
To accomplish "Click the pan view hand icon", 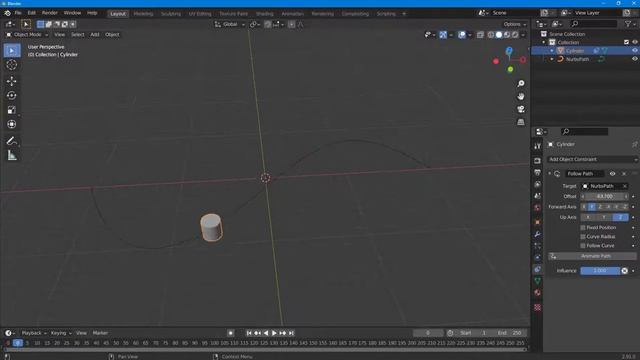I will pos(521,96).
